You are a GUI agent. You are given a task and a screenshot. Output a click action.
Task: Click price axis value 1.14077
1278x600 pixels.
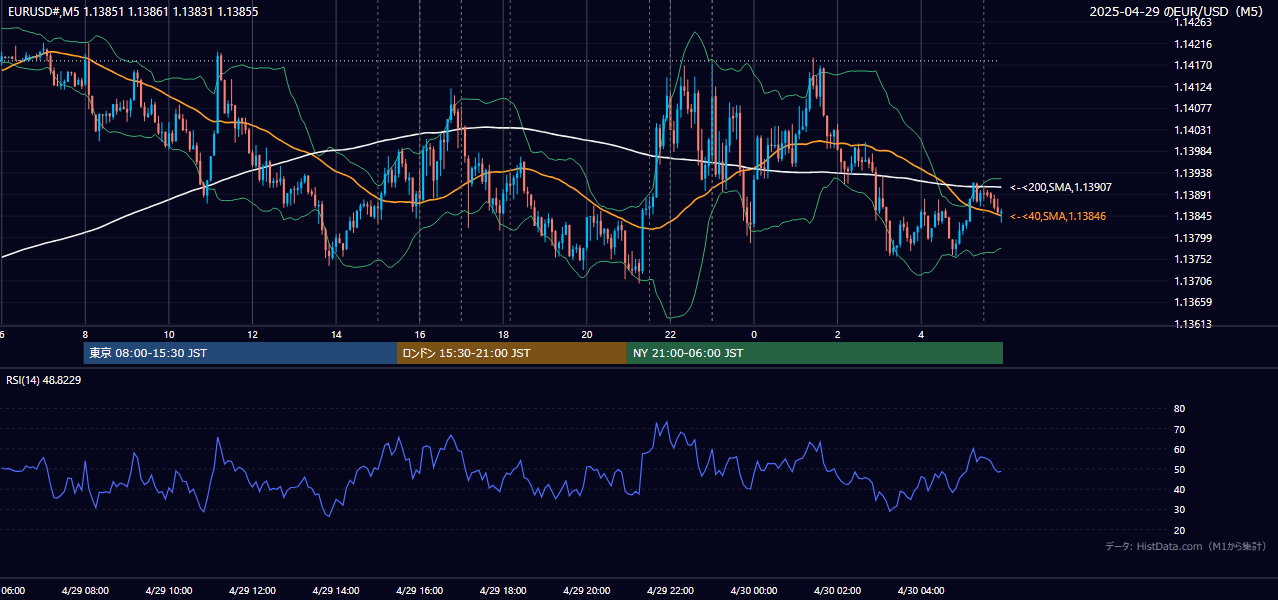(1192, 108)
